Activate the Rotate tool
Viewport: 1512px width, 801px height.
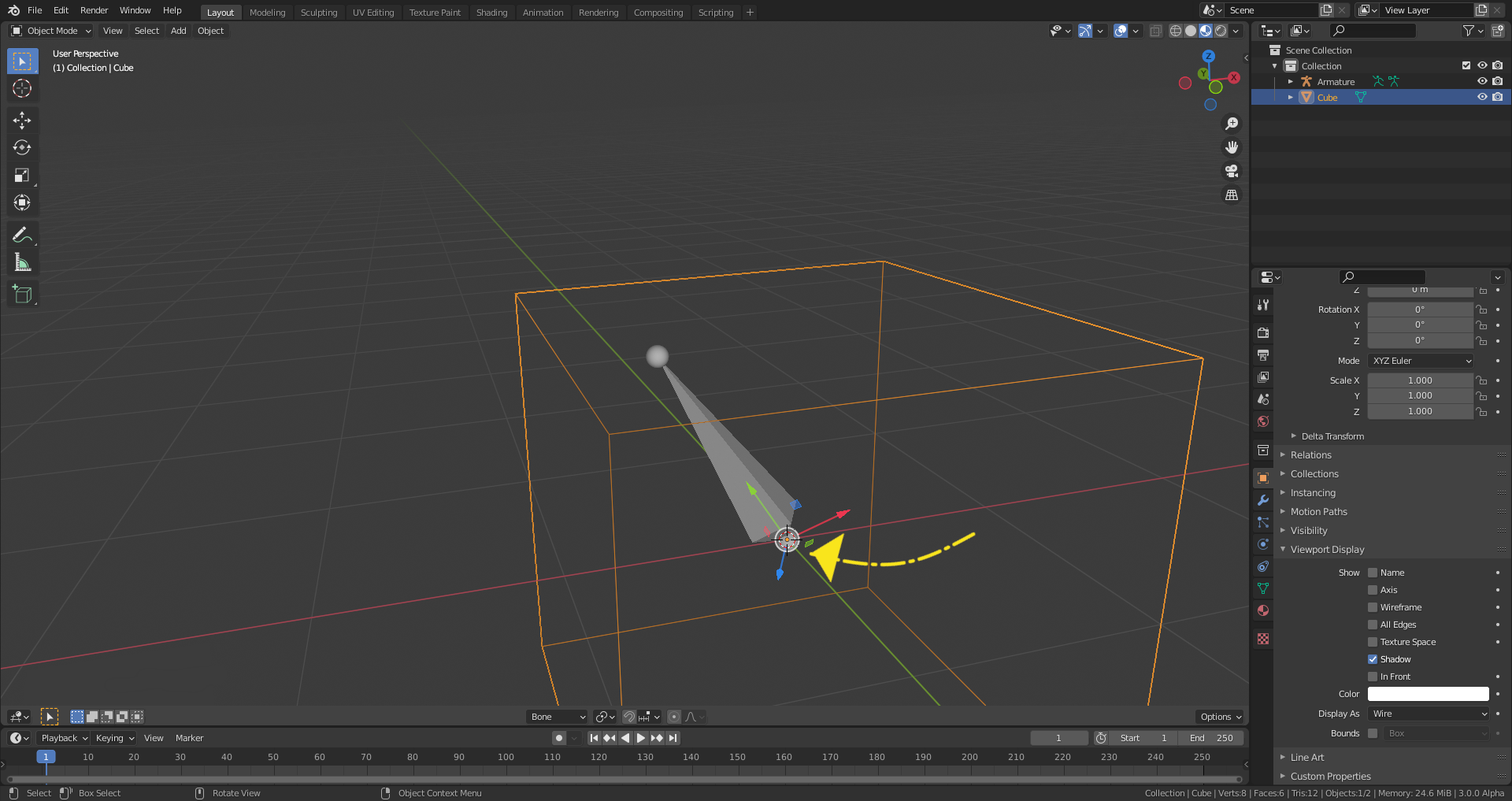tap(22, 147)
